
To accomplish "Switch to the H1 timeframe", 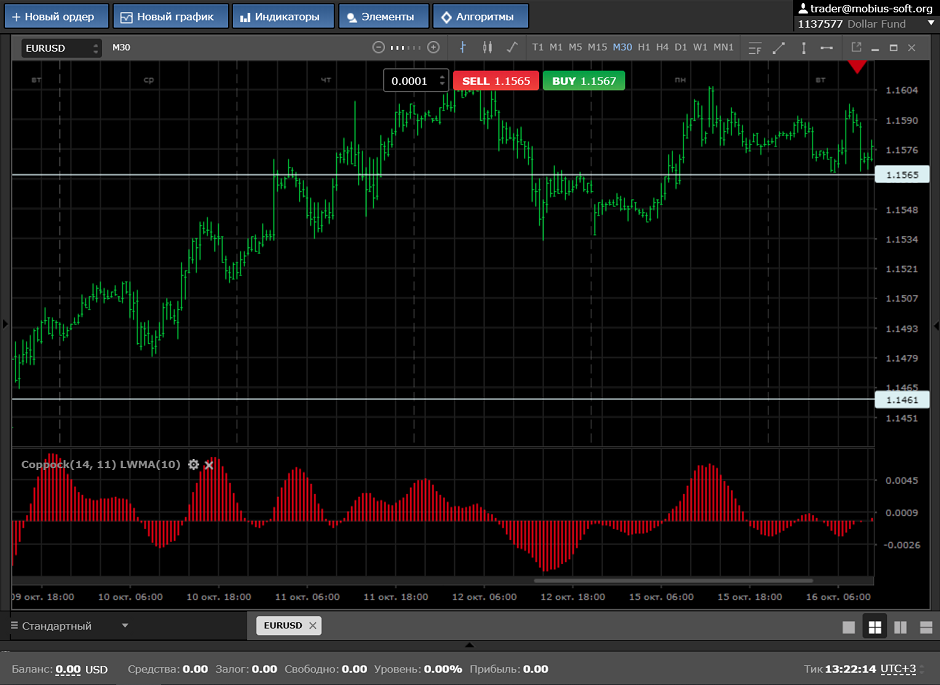I will (644, 47).
